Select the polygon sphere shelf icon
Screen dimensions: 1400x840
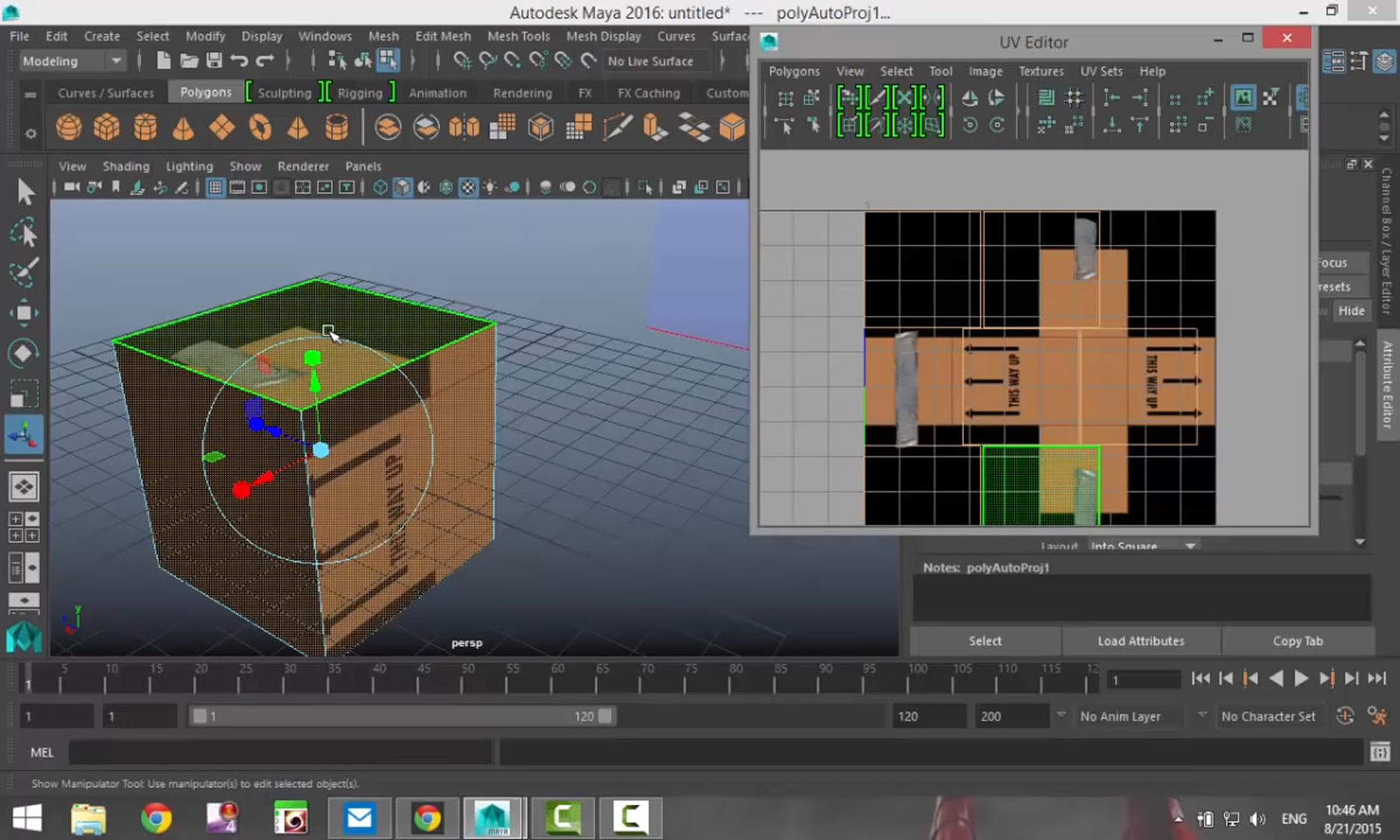tap(69, 128)
